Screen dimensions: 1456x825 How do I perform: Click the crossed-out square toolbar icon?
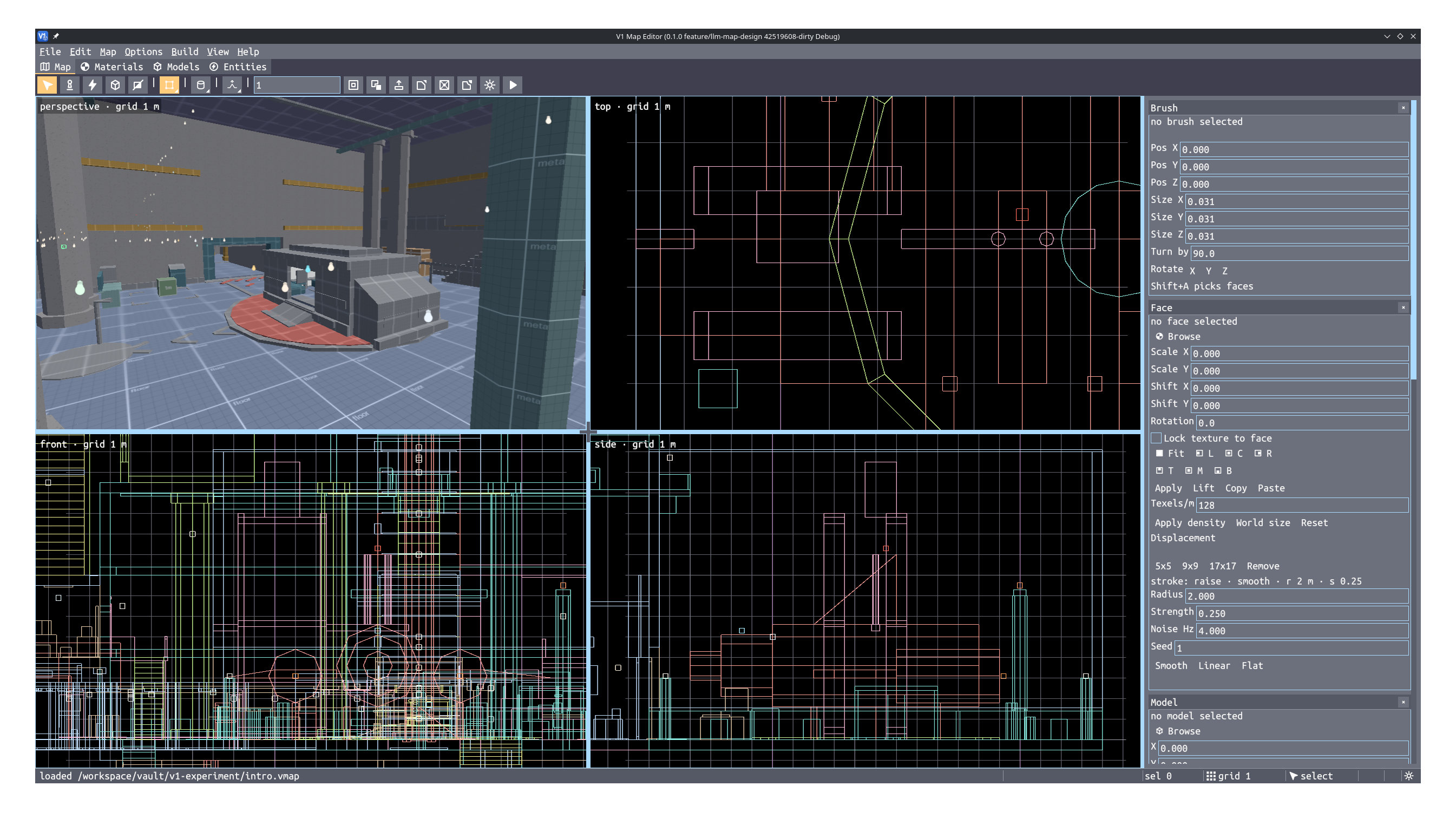pos(444,85)
